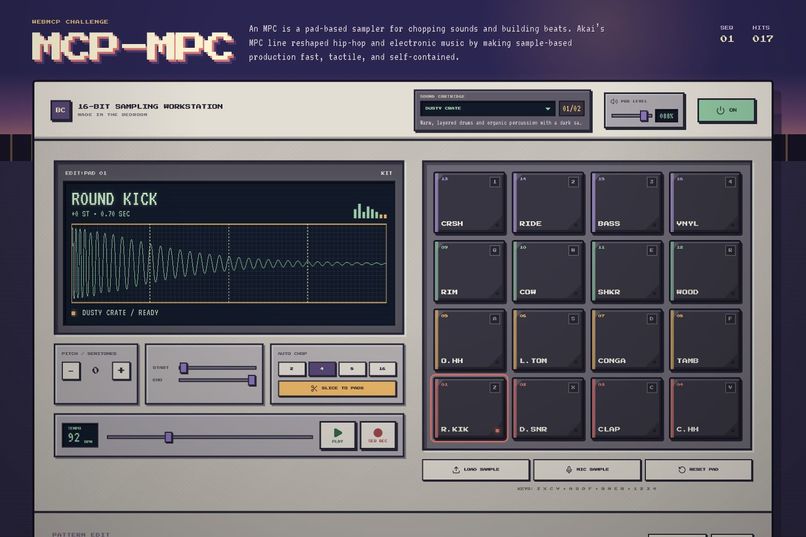Viewport: 806px width, 537px height.
Task: Move the tempo slider
Action: [x=210, y=437]
